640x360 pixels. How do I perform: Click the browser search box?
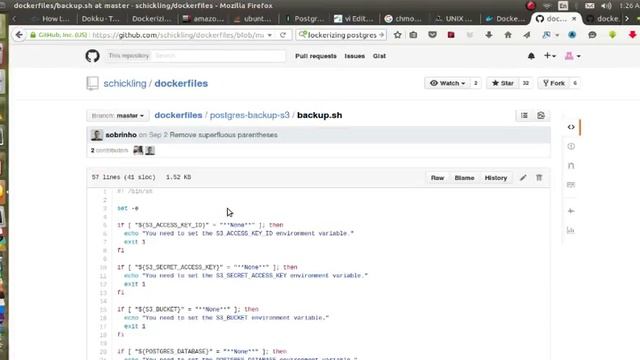(x=341, y=35)
